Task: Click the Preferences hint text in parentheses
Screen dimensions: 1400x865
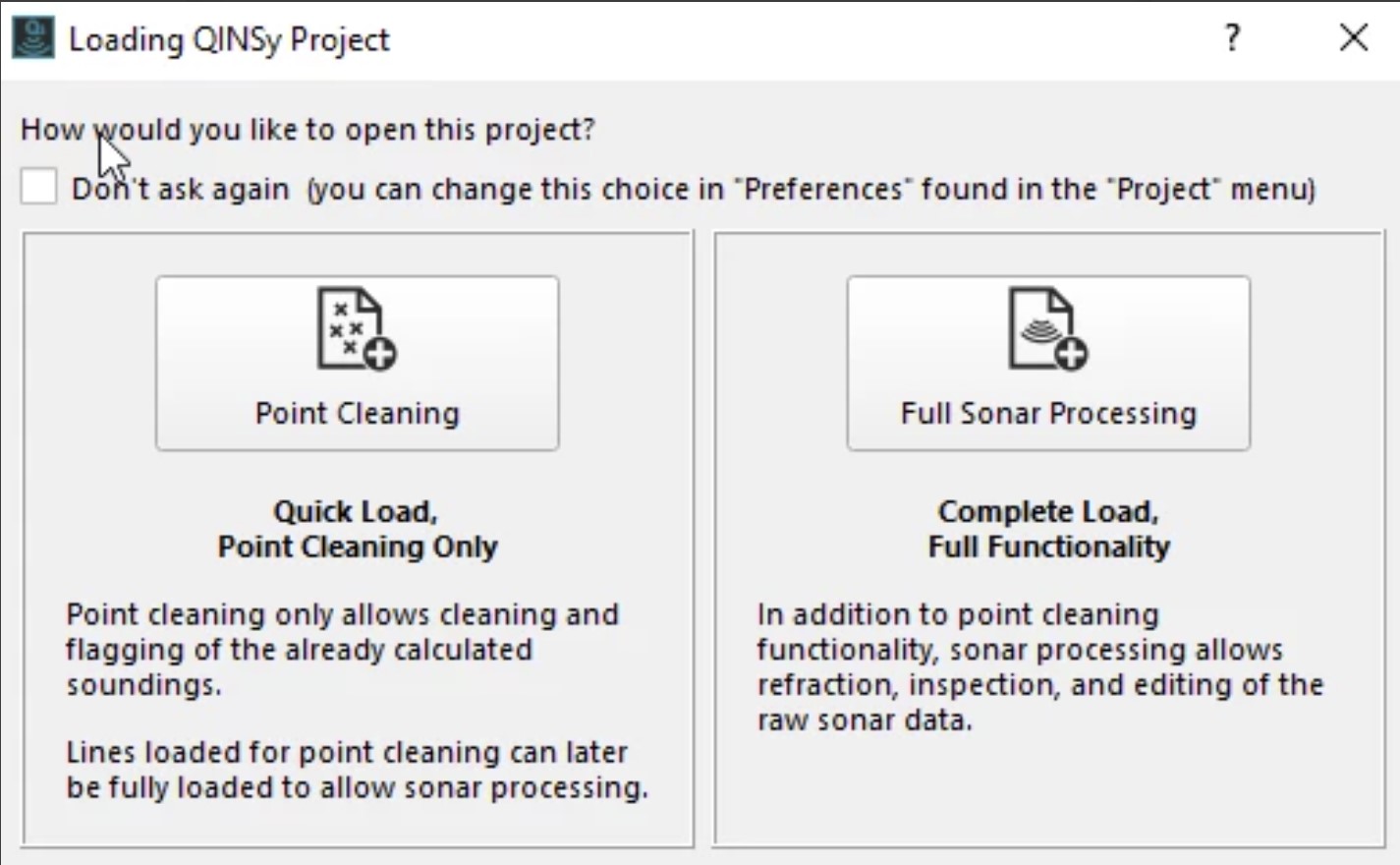Action: point(812,189)
